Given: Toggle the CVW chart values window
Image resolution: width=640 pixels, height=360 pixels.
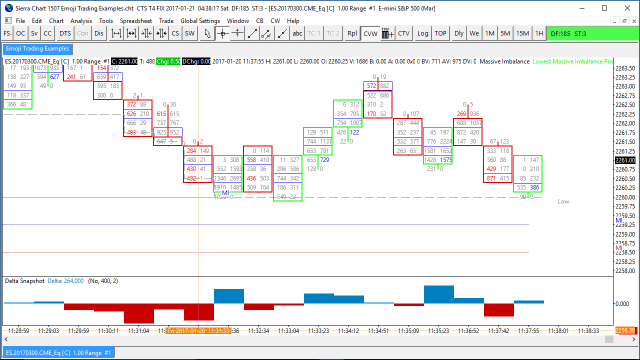Looking at the screenshot, I should (371, 33).
